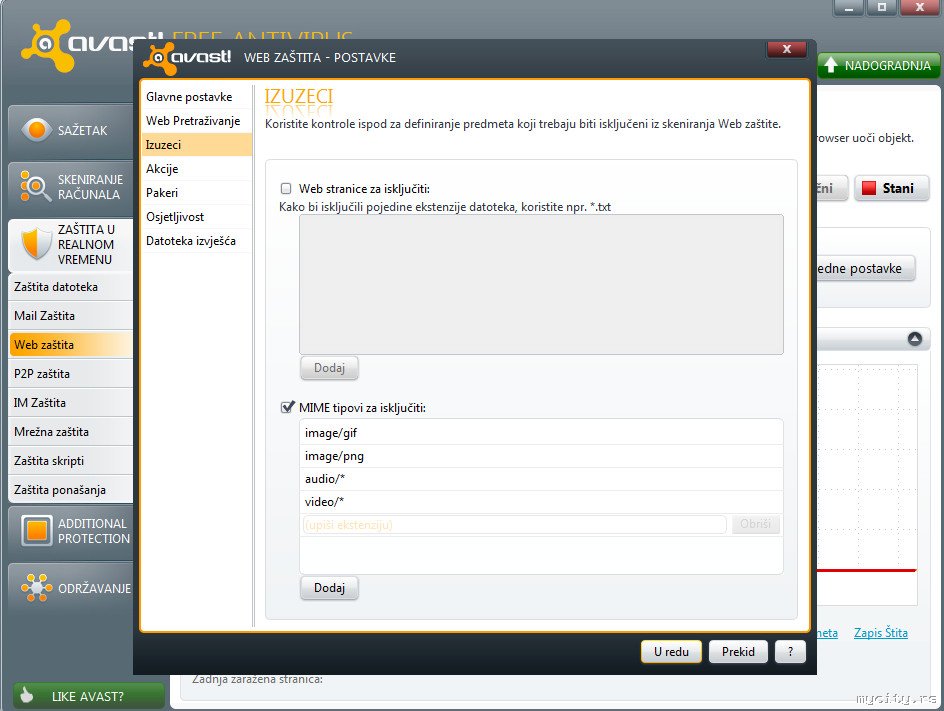Screen dimensions: 944x711
Task: Open Zaštita skripti in main sidebar
Action: point(71,461)
